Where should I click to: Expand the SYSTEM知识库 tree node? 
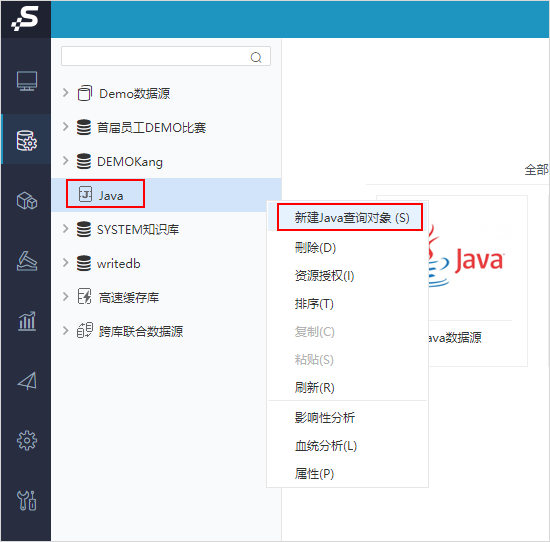[x=65, y=229]
